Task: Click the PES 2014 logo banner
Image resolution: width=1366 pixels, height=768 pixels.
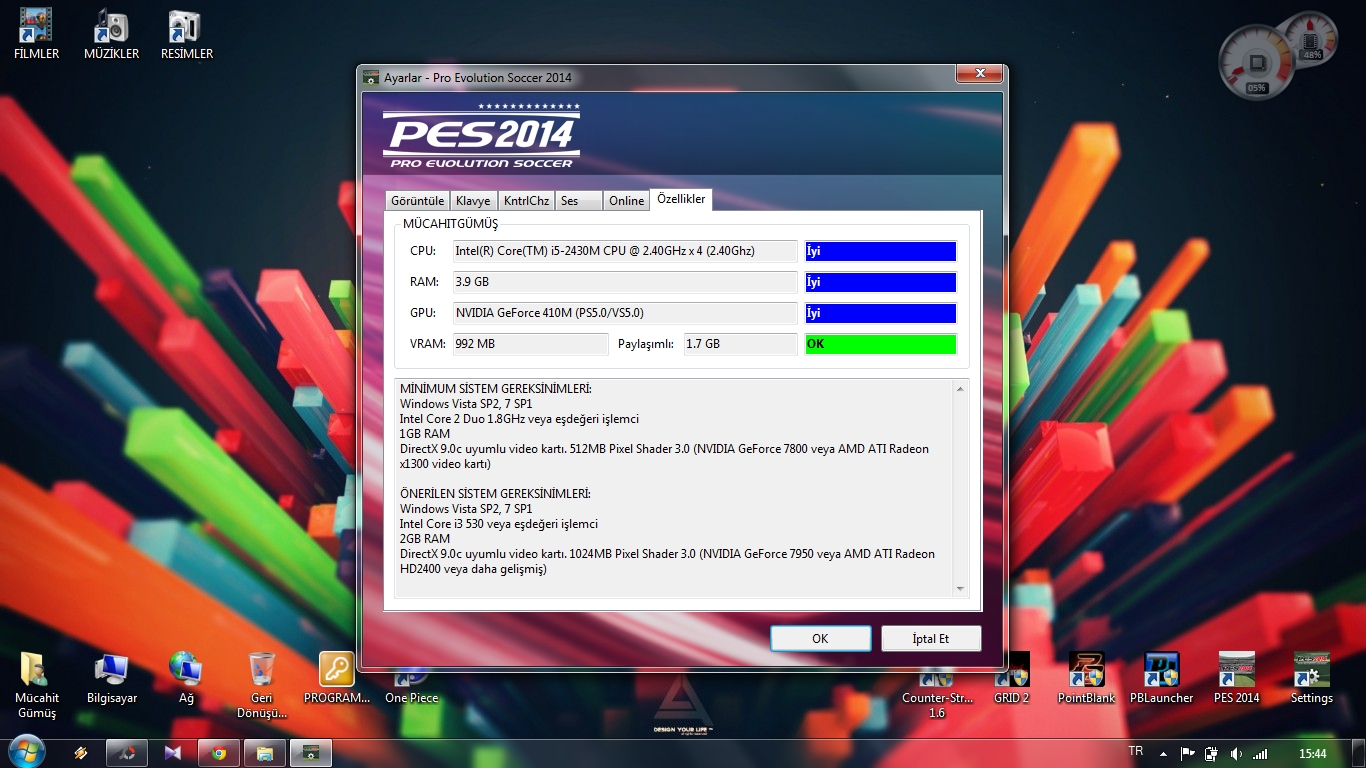Action: click(481, 135)
